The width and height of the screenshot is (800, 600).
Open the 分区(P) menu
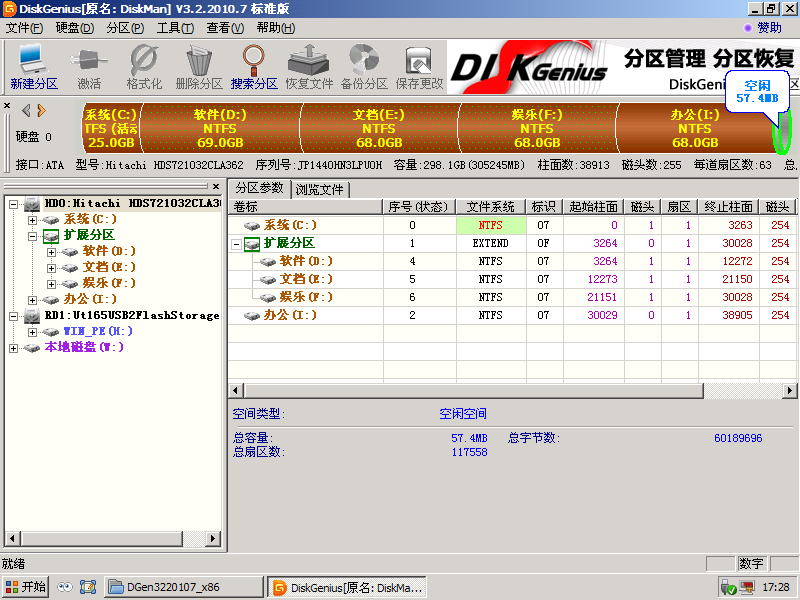125,28
